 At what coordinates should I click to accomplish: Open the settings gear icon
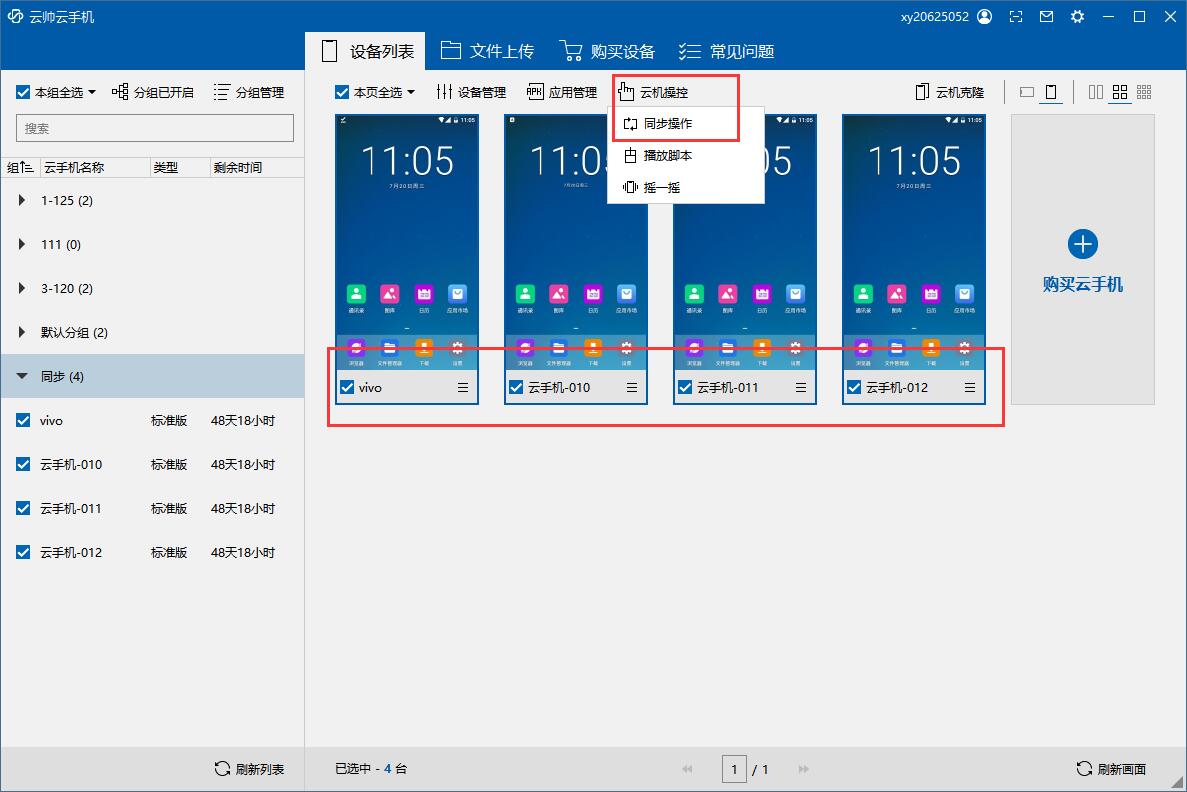(1077, 17)
